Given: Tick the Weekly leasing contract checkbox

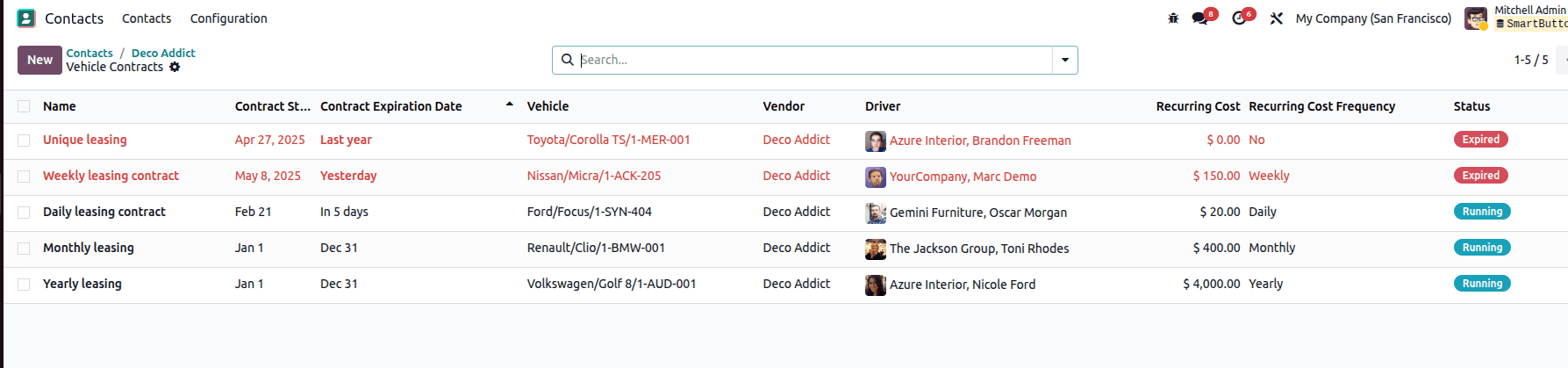Looking at the screenshot, I should (x=24, y=177).
